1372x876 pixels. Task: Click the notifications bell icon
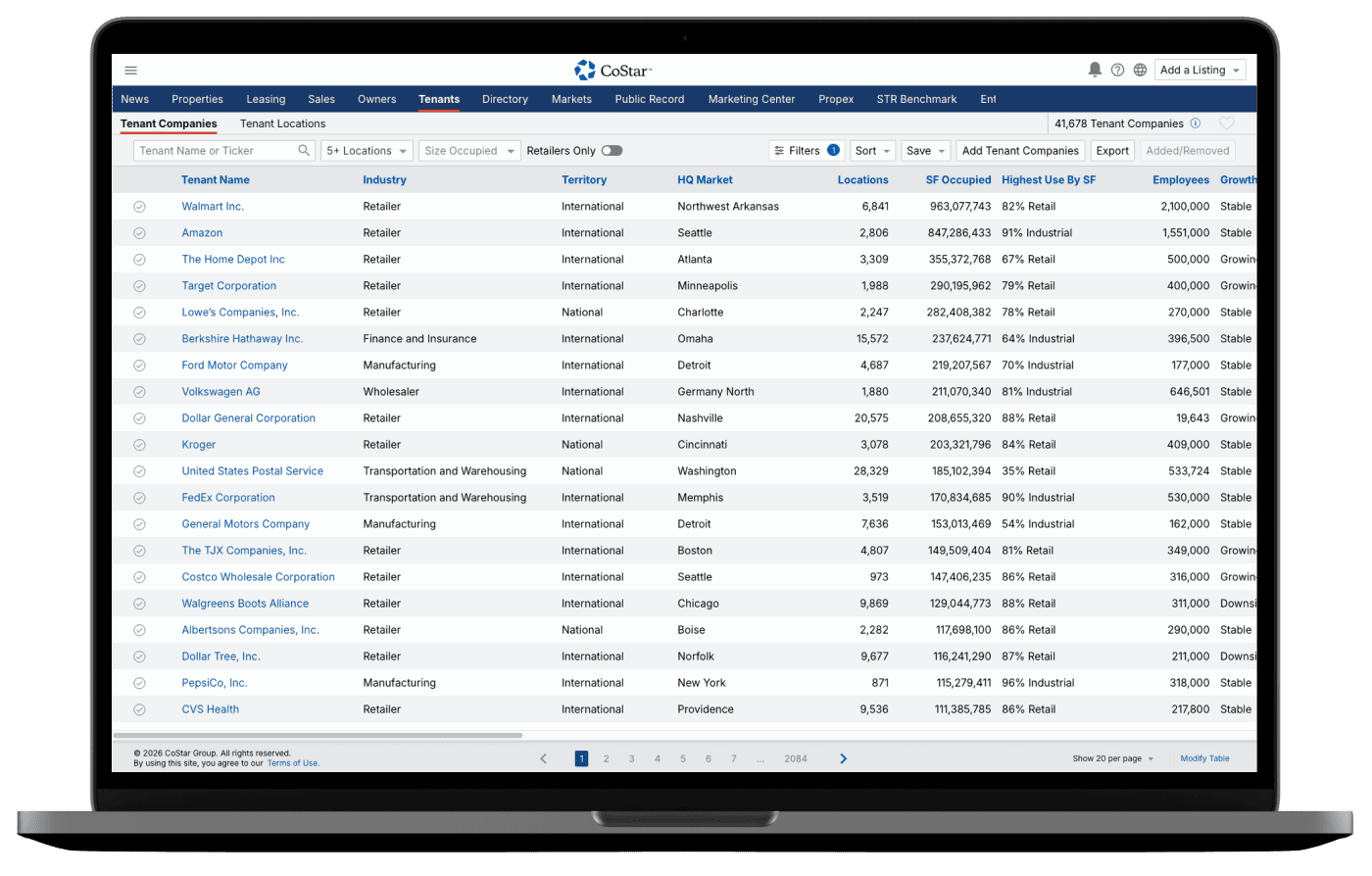tap(1095, 70)
